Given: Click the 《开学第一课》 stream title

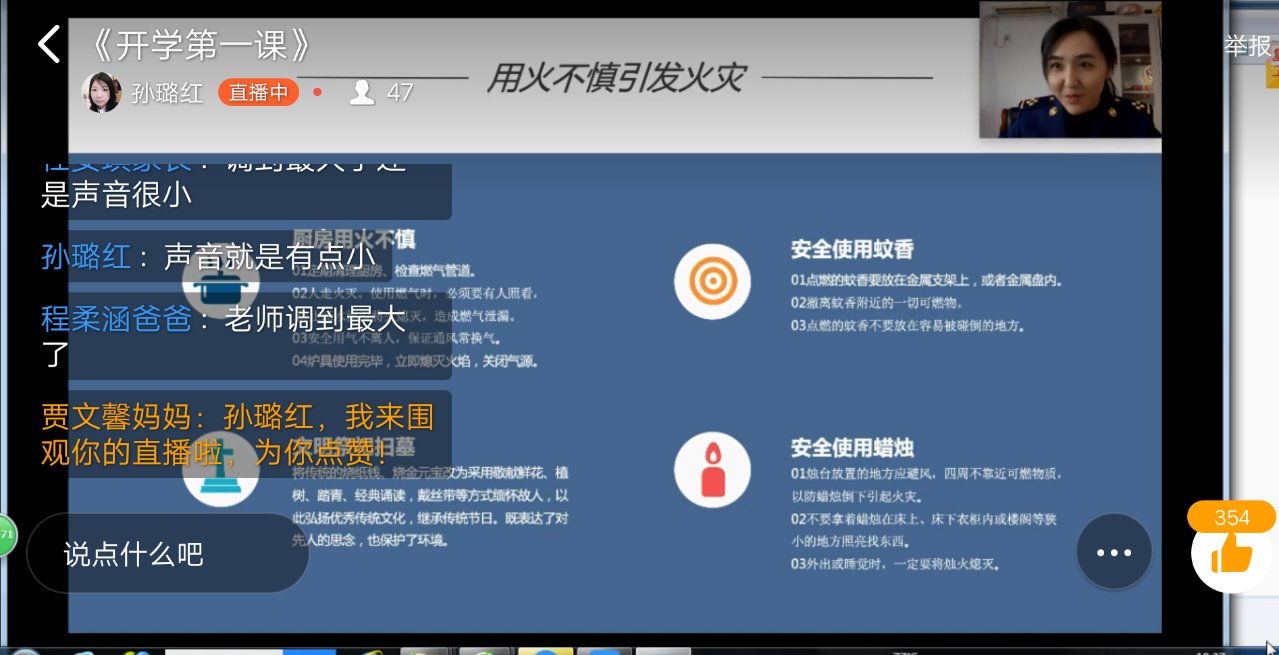Looking at the screenshot, I should point(201,45).
